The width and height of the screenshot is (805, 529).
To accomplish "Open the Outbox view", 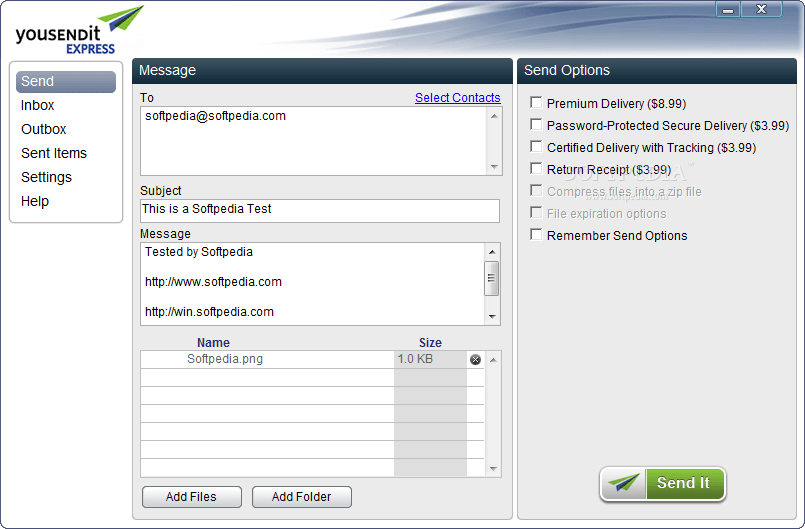I will pos(44,129).
